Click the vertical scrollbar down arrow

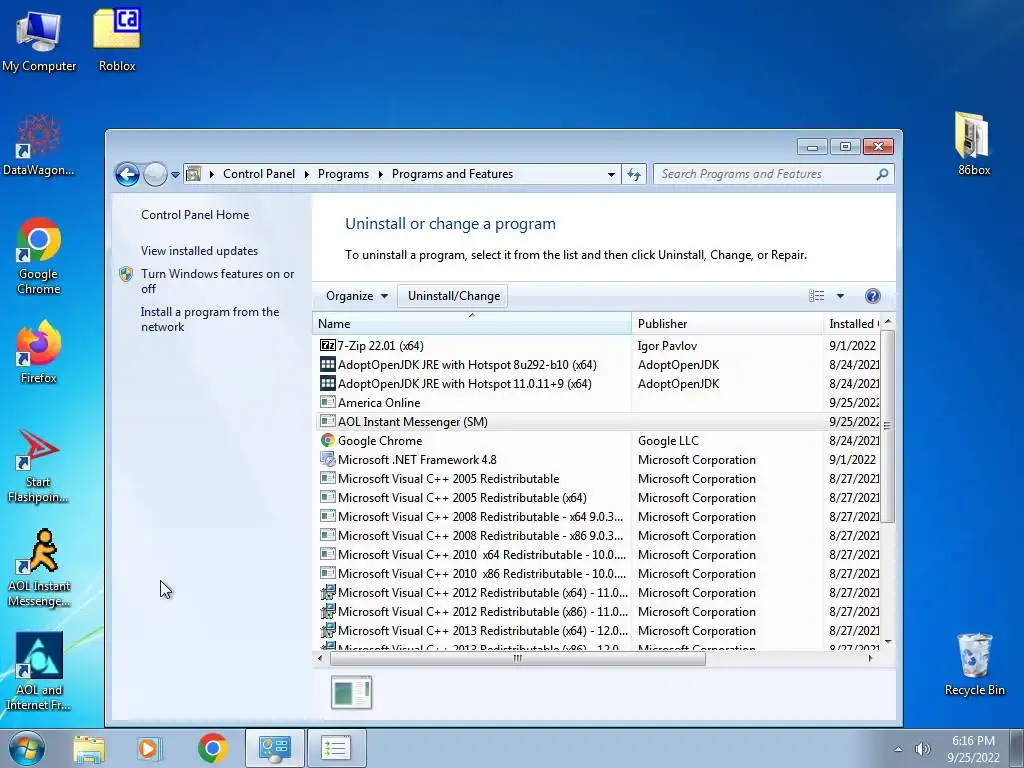pyautogui.click(x=887, y=642)
